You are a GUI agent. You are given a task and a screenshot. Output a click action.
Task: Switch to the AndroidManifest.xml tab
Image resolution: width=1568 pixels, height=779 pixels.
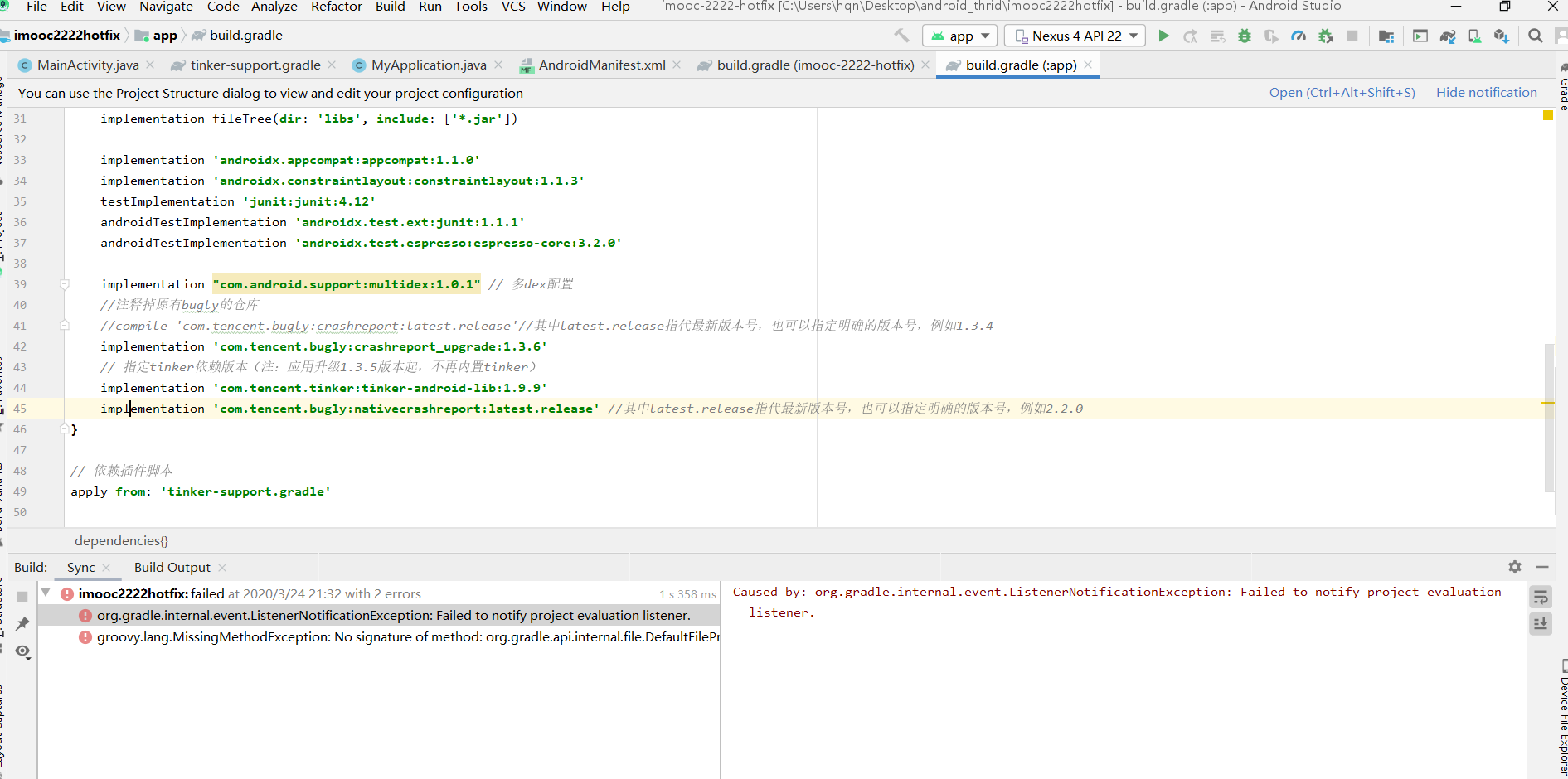tap(602, 65)
